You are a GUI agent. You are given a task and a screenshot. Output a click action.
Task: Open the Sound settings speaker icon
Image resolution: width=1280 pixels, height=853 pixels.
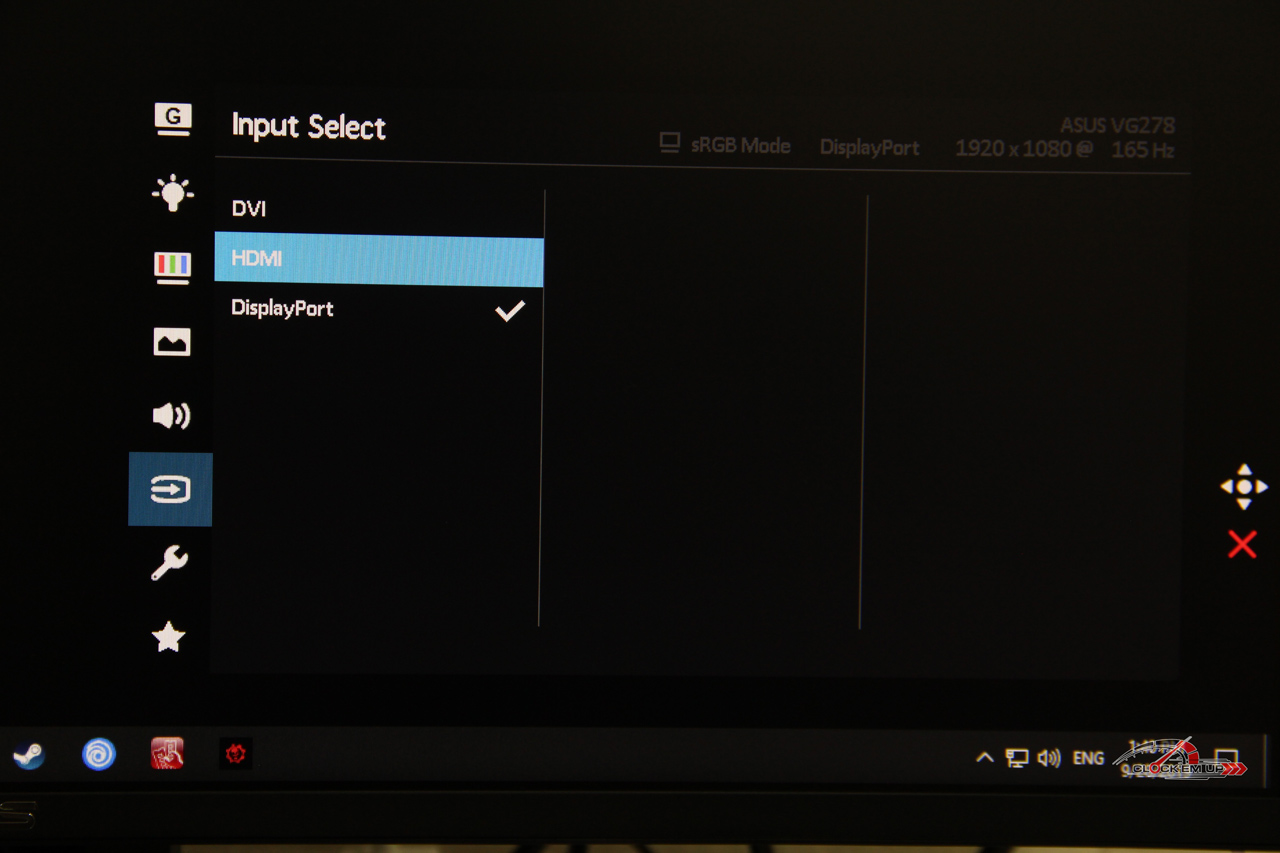pyautogui.click(x=171, y=416)
